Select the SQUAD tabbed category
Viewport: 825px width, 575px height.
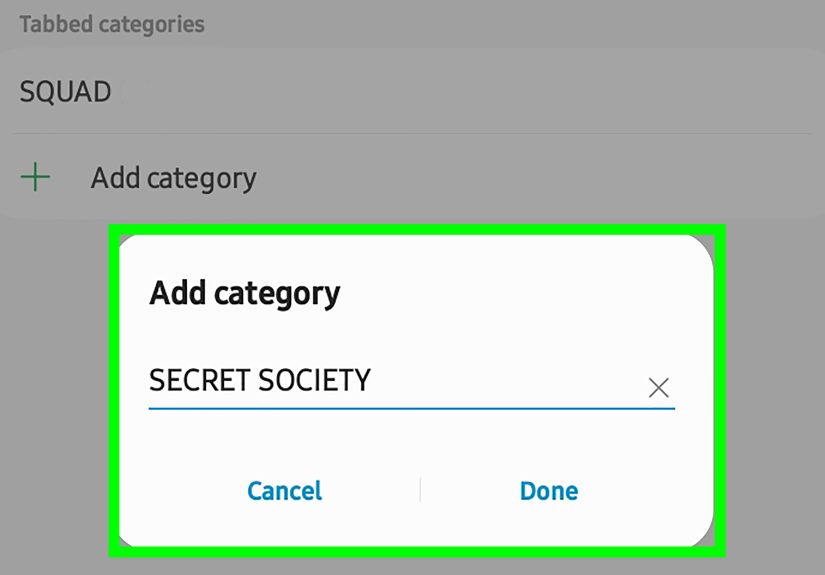point(66,92)
